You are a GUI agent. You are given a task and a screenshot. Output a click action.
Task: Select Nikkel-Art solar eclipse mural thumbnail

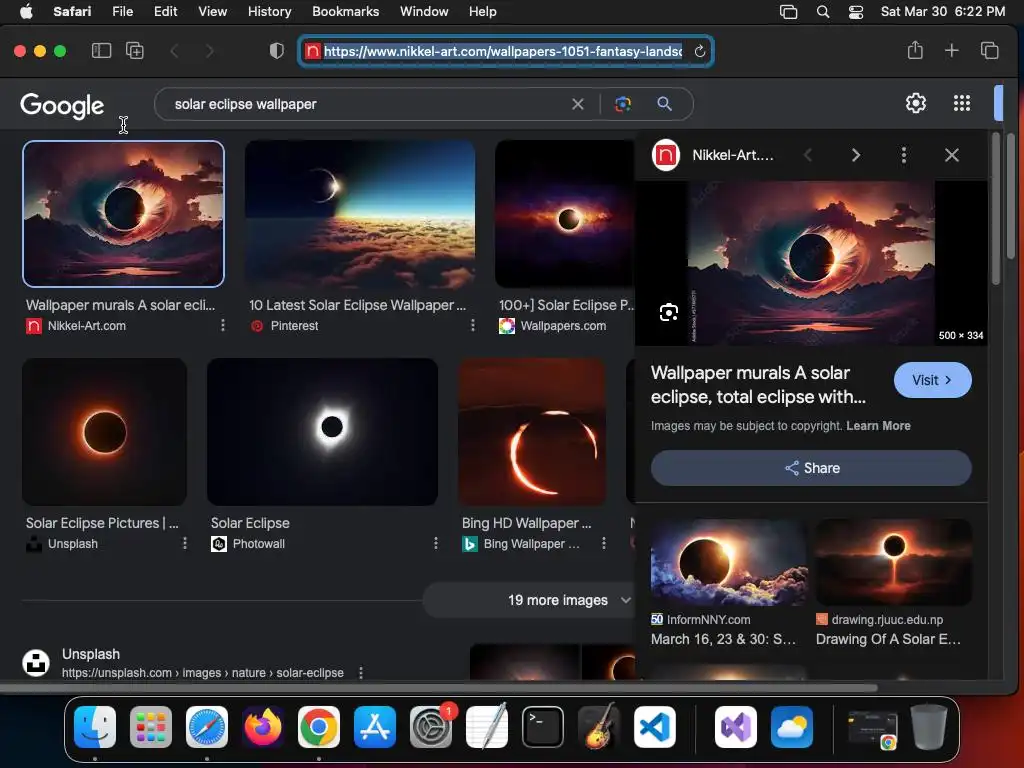point(123,214)
